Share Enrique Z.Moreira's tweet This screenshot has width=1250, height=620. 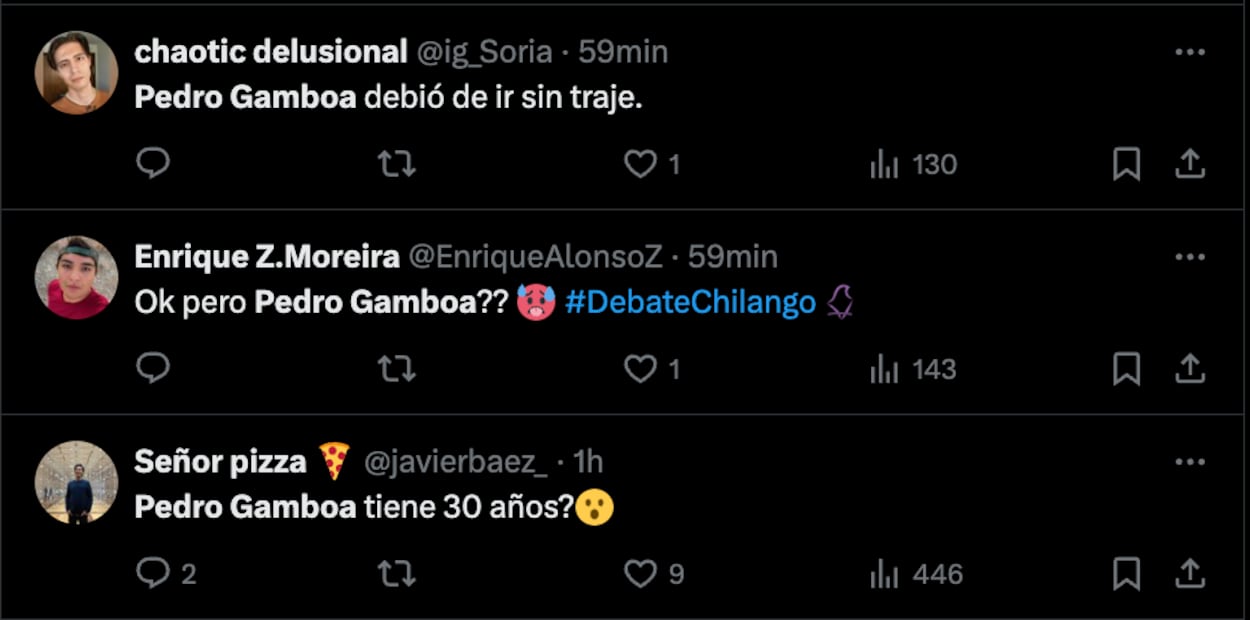(x=1189, y=369)
